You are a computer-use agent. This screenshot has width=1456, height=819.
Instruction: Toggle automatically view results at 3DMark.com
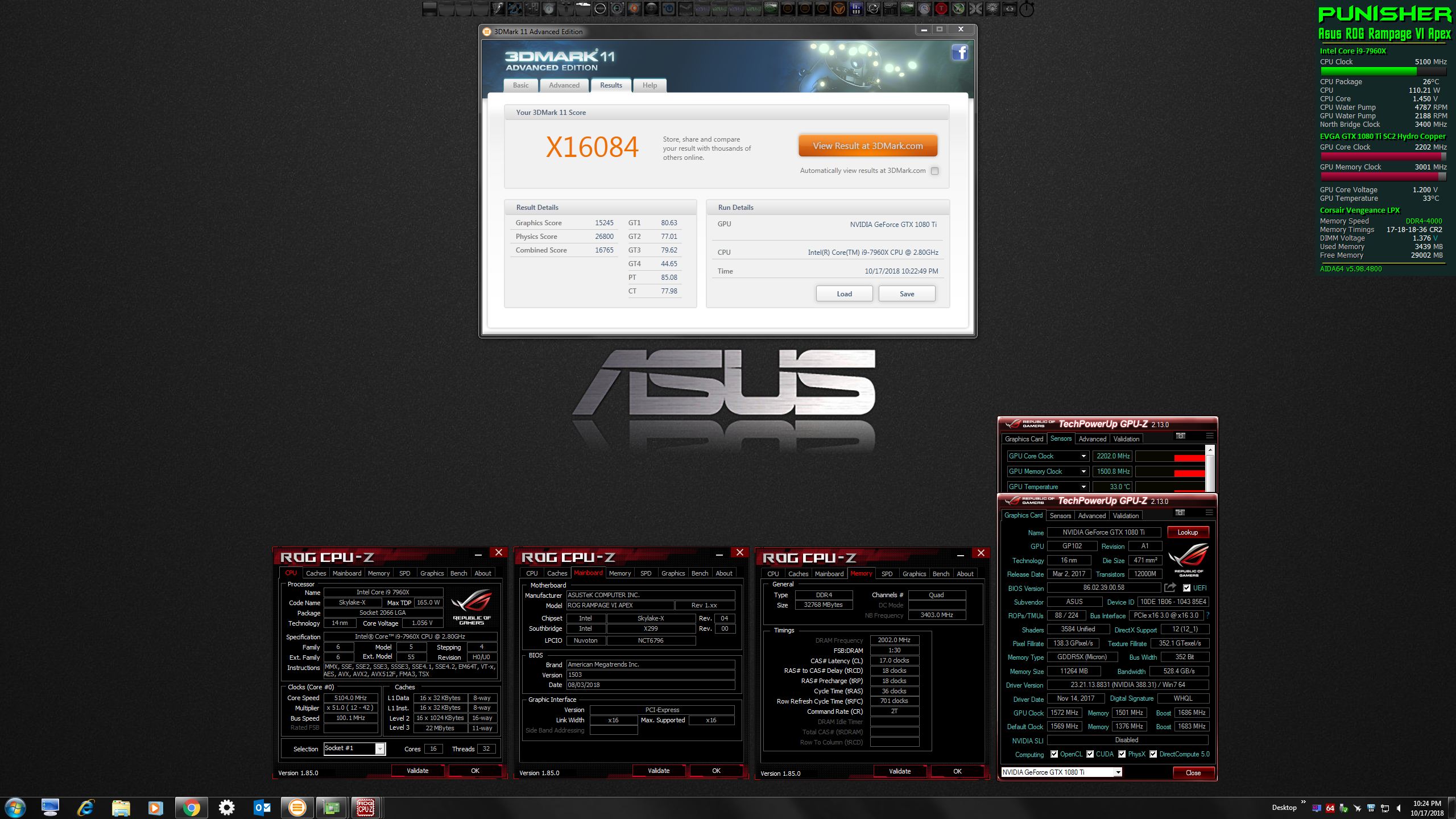coord(934,171)
